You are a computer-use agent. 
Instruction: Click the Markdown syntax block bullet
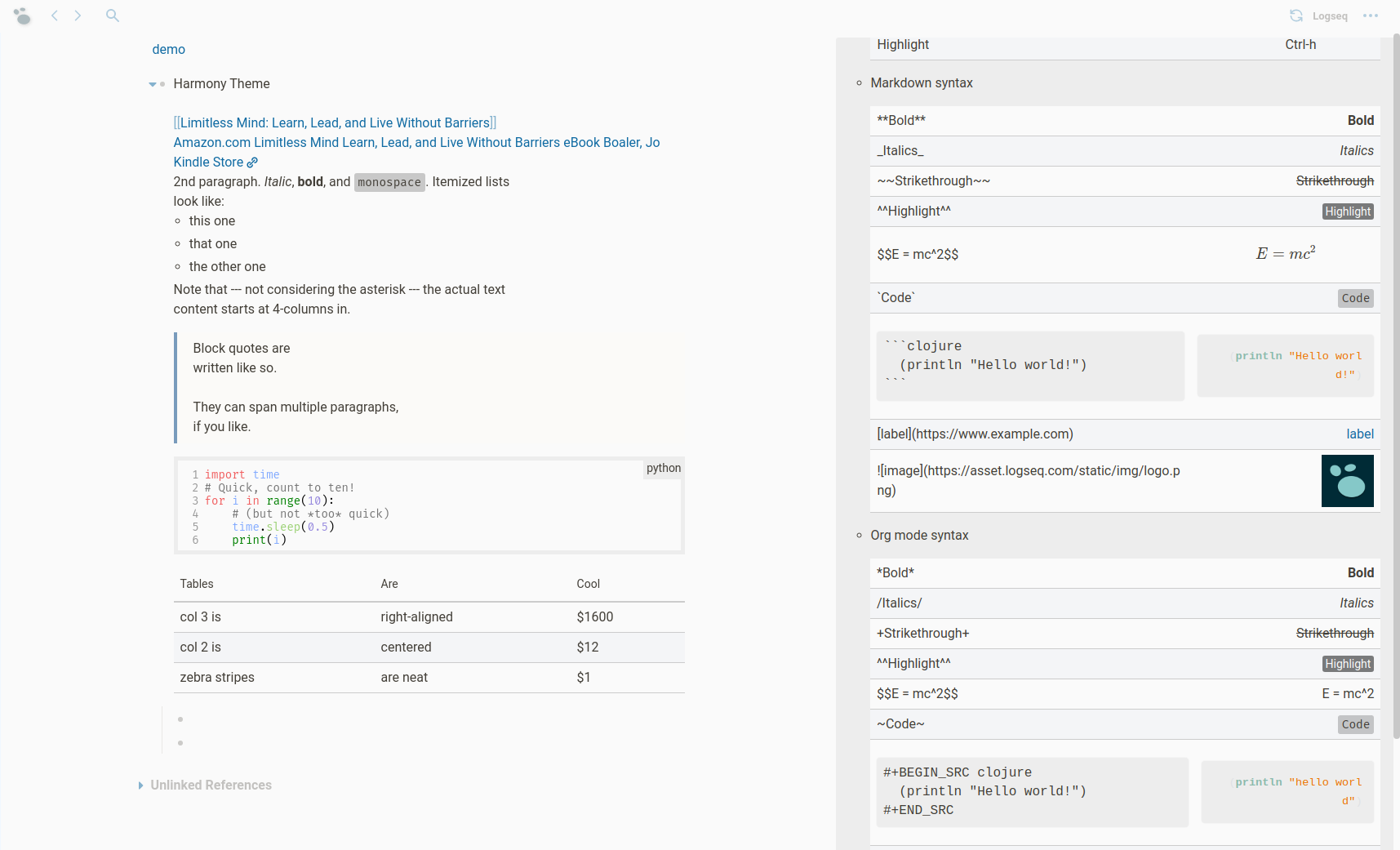[859, 83]
